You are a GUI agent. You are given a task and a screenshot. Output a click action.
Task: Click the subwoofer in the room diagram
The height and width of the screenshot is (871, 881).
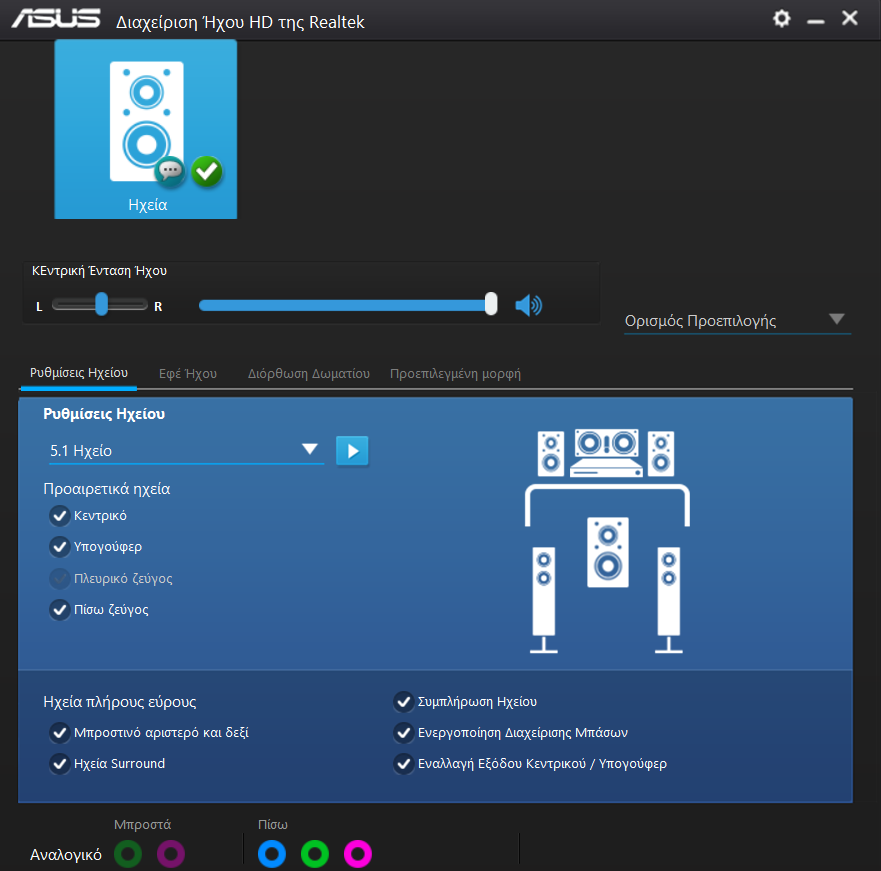point(608,552)
